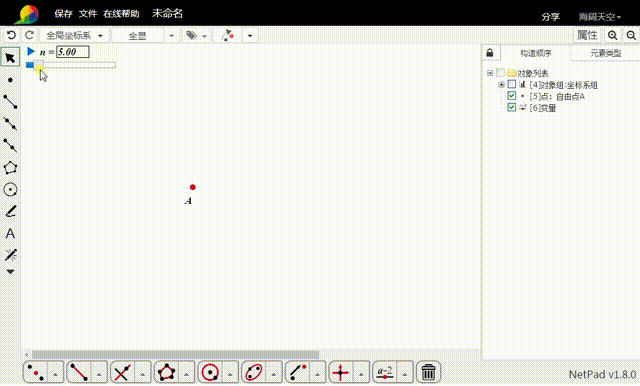Collapse the 对象列表 tree node

490,73
